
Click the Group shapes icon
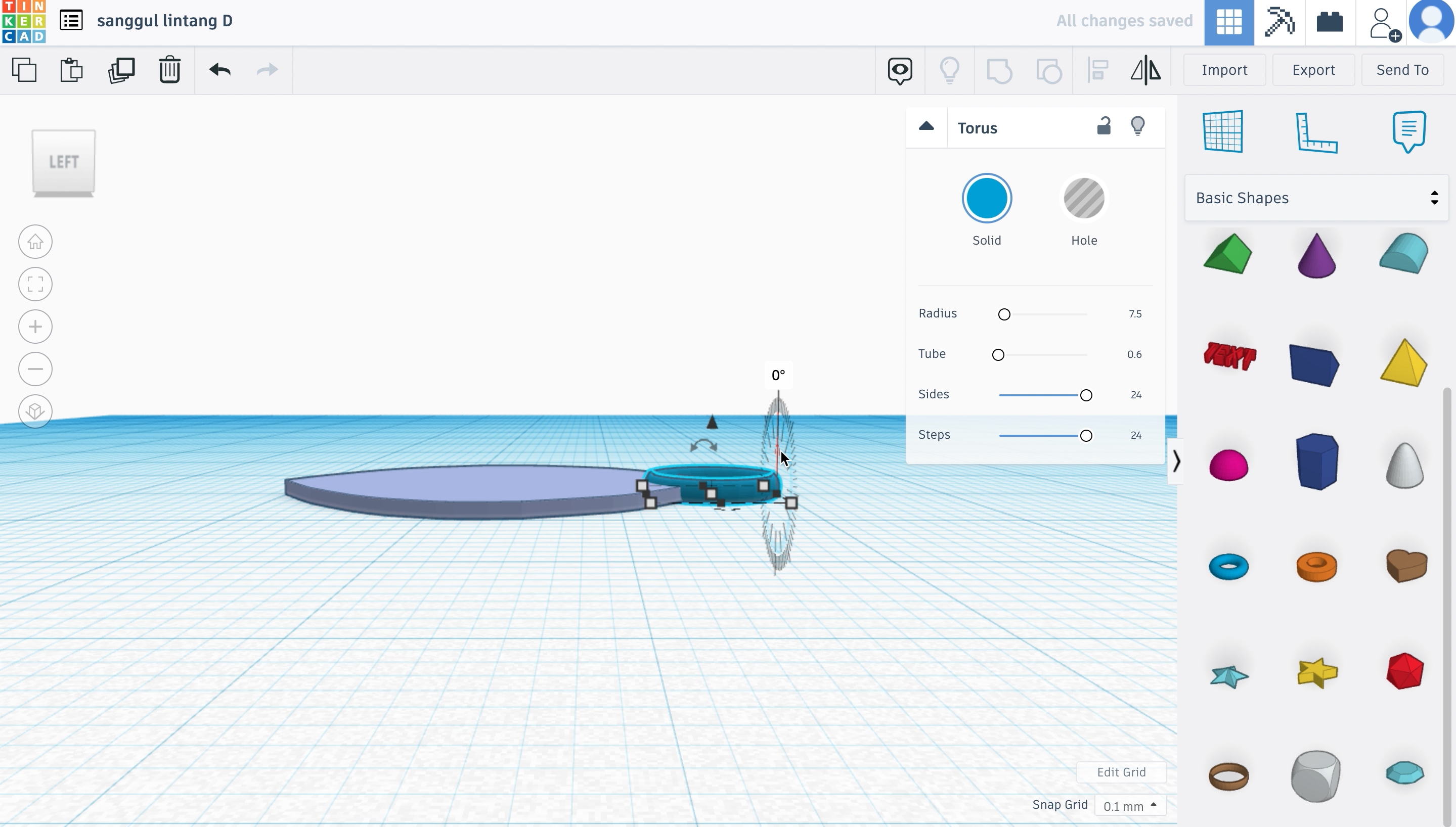tap(999, 71)
